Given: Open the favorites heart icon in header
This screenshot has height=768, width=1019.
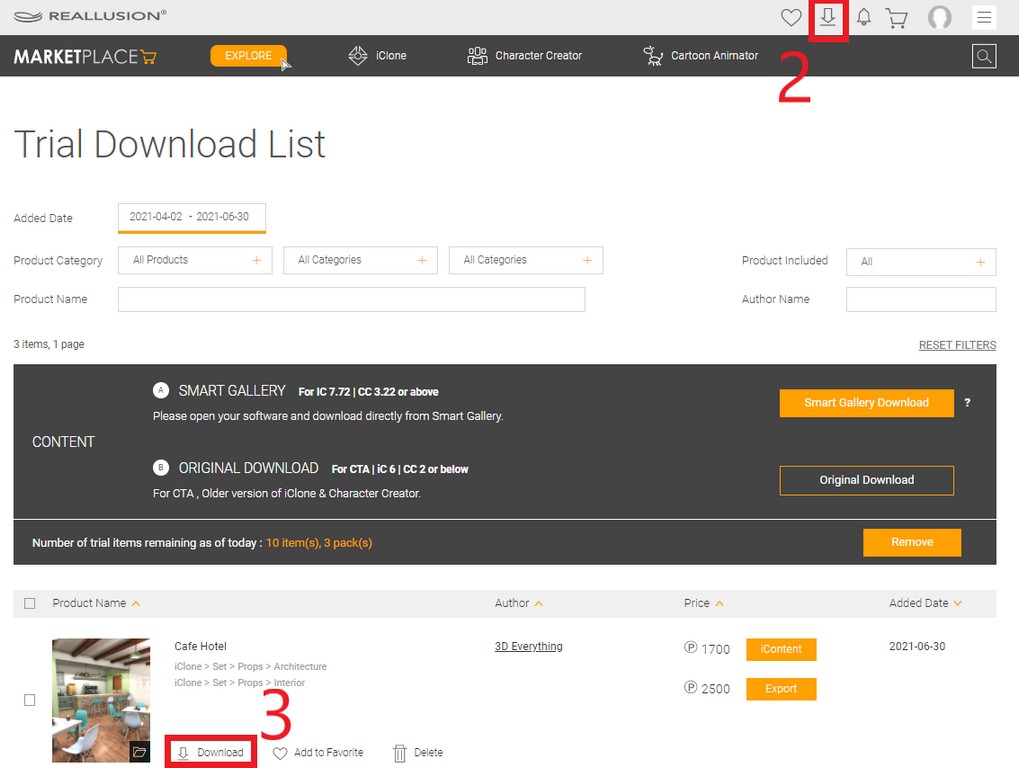Looking at the screenshot, I should 791,18.
